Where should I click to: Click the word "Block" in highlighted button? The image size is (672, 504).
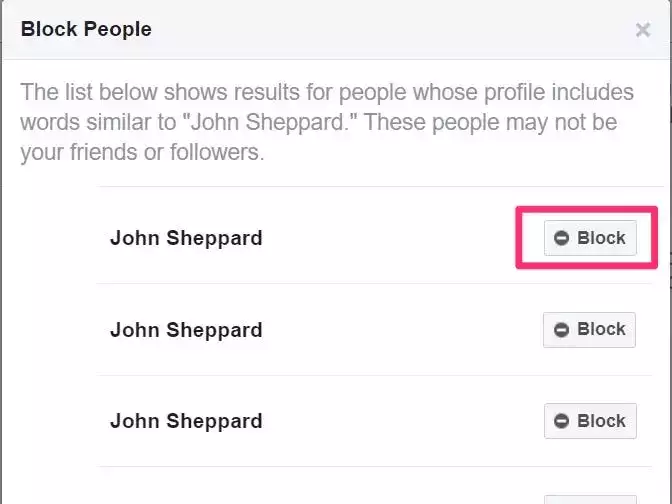601,238
